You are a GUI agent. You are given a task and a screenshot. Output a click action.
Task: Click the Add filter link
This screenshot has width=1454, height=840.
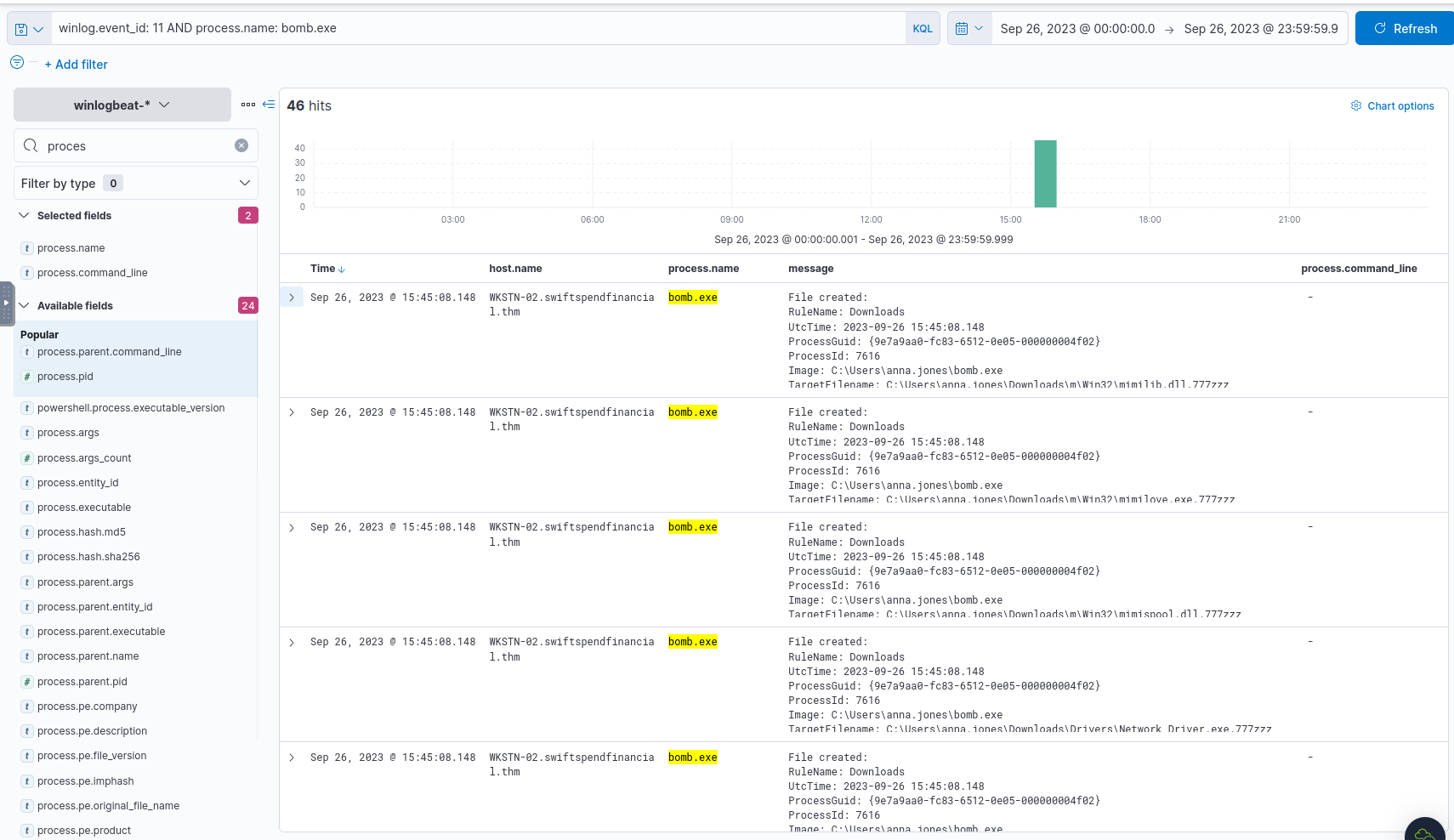pyautogui.click(x=76, y=65)
